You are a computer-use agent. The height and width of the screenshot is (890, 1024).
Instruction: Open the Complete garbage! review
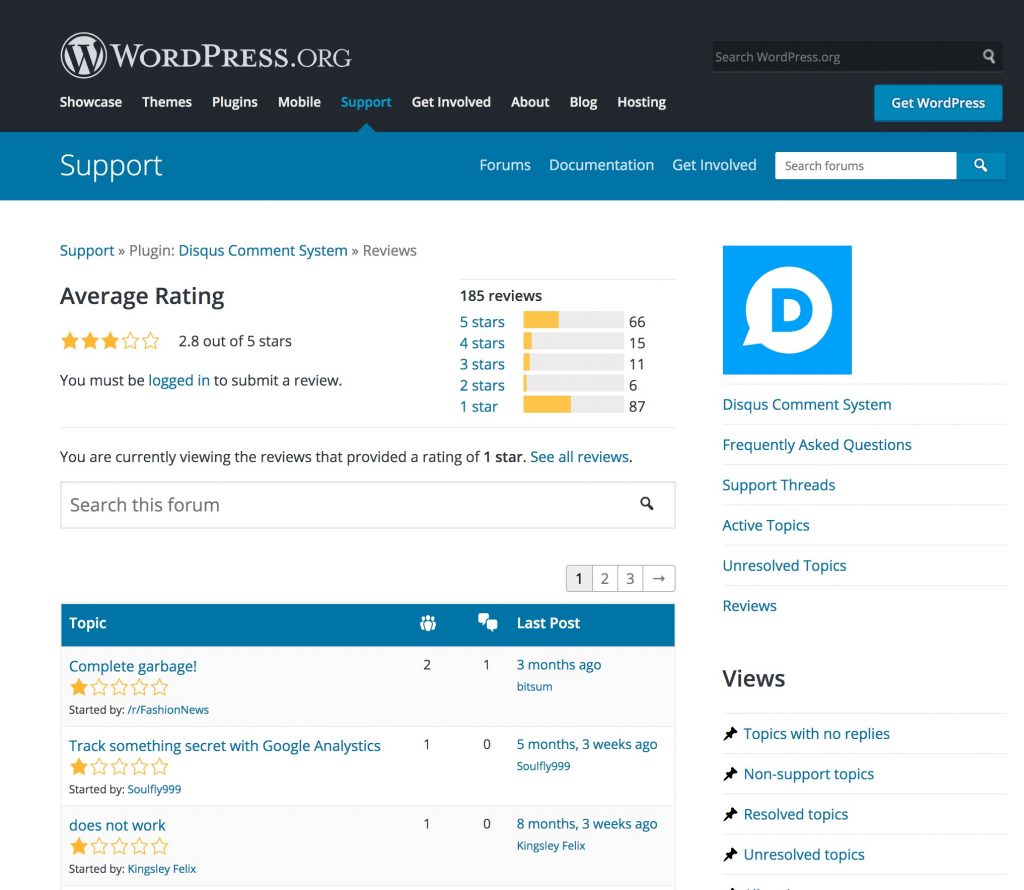(x=133, y=666)
